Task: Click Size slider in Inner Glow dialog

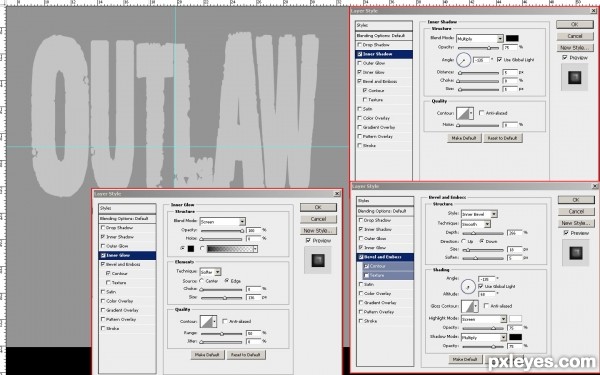Action: point(222,298)
